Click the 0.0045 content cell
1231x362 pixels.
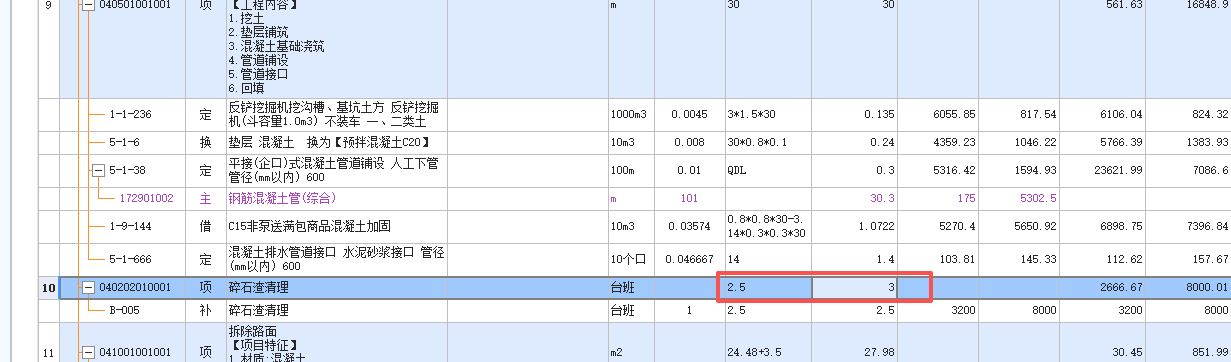coord(689,114)
